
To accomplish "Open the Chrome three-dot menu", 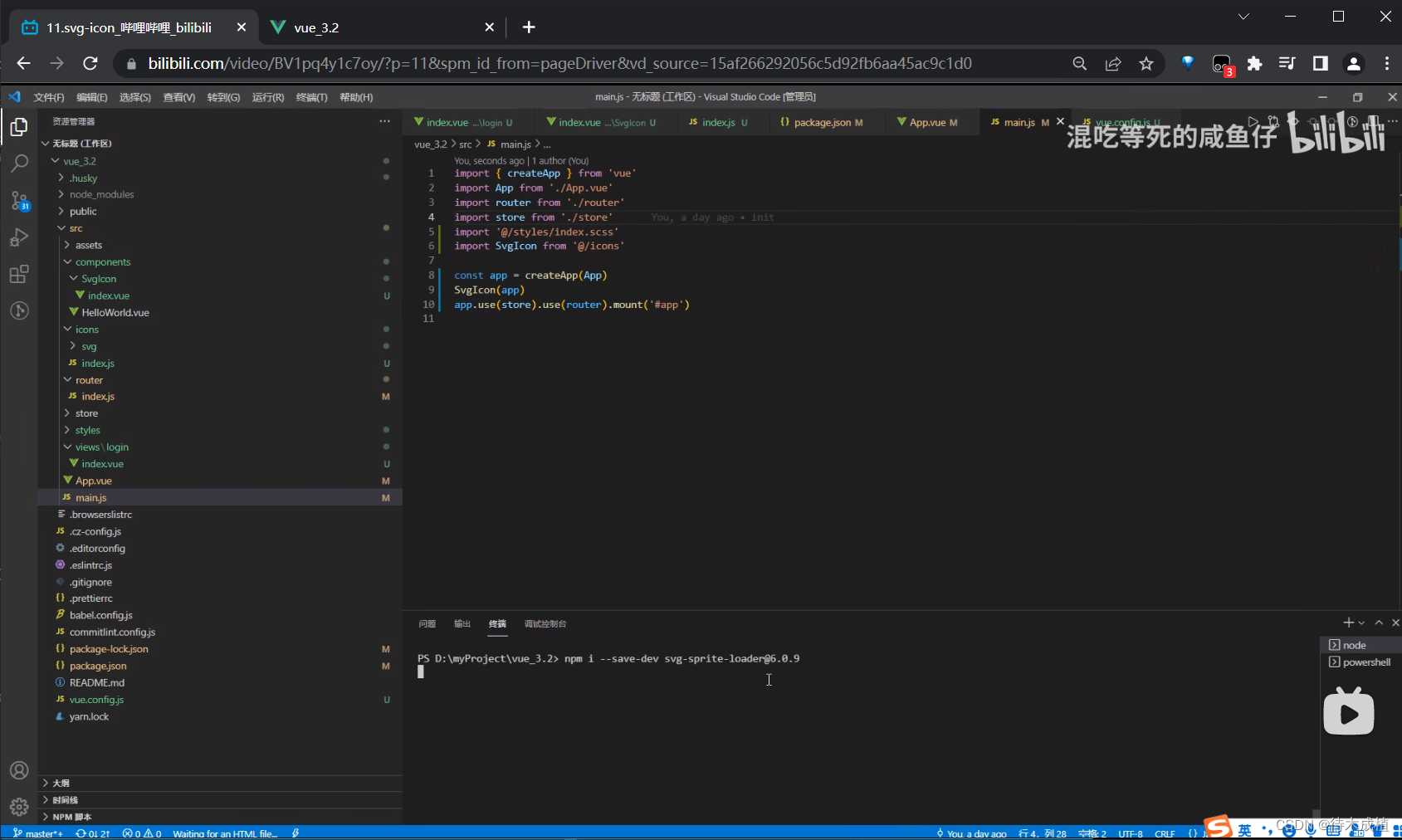I will (1386, 63).
